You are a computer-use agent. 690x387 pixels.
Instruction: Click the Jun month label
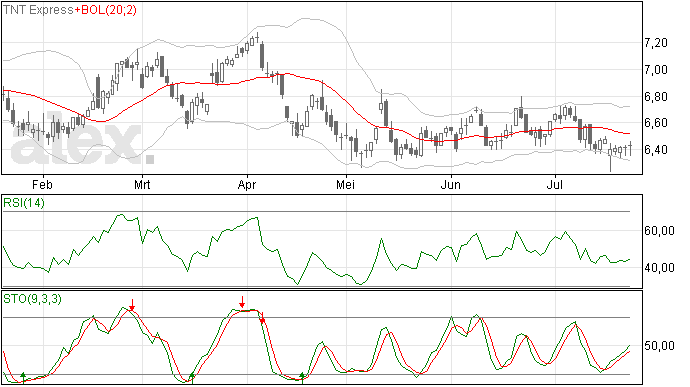click(x=451, y=185)
